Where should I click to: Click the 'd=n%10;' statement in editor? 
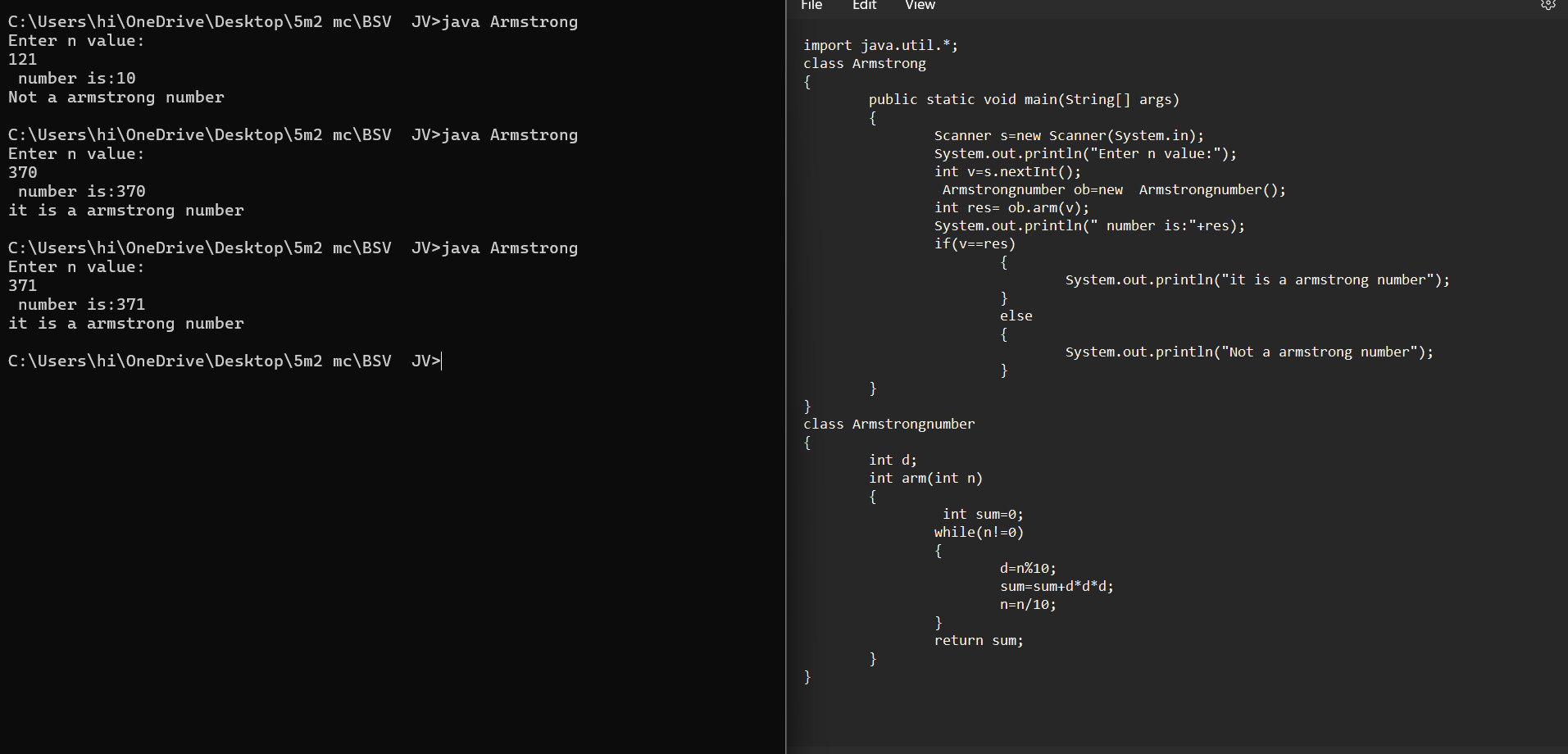1027,568
